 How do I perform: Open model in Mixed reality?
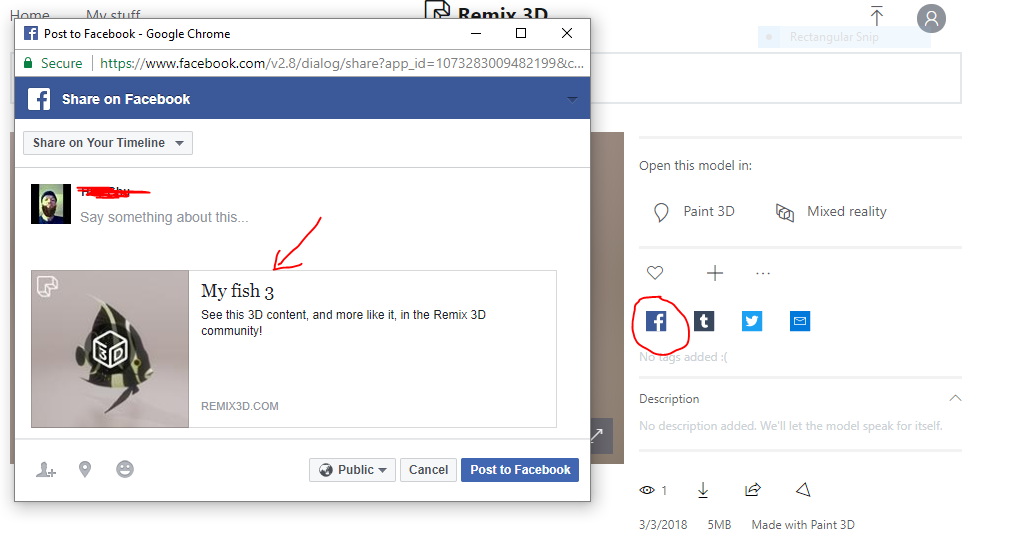click(x=831, y=212)
